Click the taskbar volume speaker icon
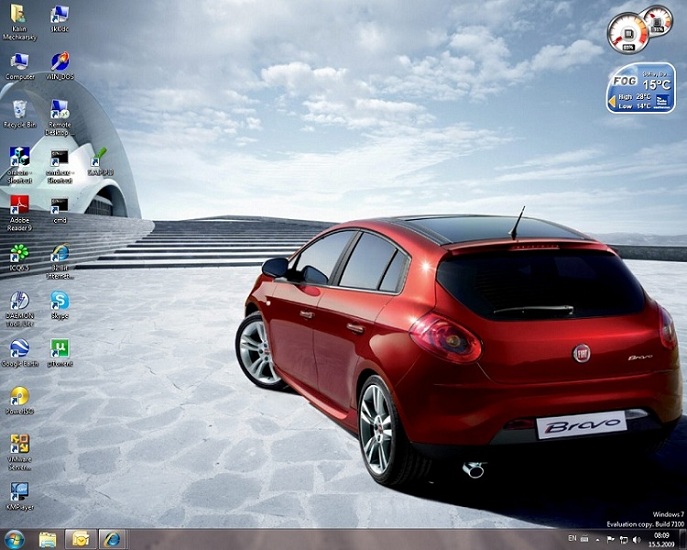This screenshot has width=687, height=550. click(x=637, y=539)
